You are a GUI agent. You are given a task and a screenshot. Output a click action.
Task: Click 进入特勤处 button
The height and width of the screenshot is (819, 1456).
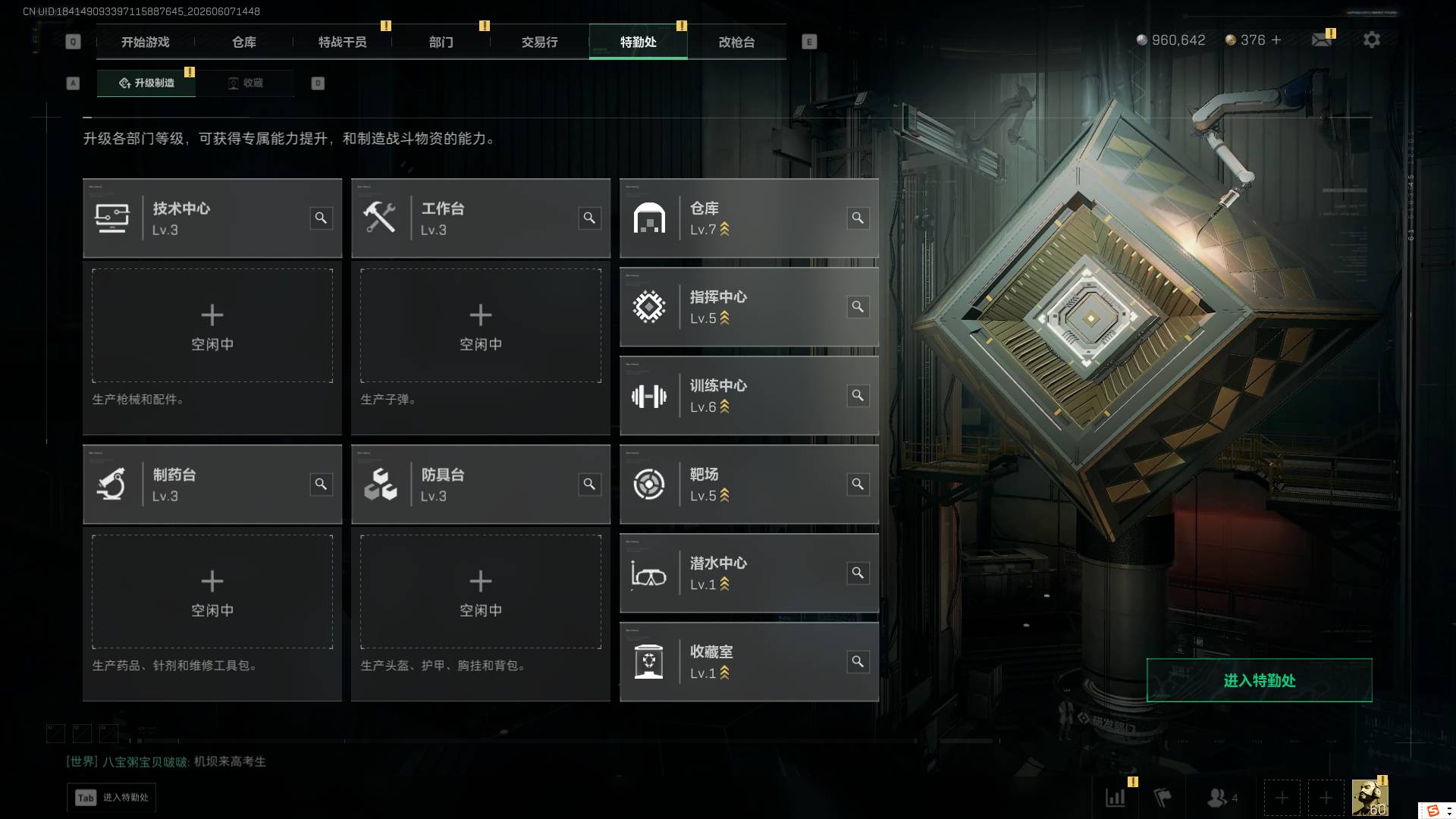point(1259,680)
